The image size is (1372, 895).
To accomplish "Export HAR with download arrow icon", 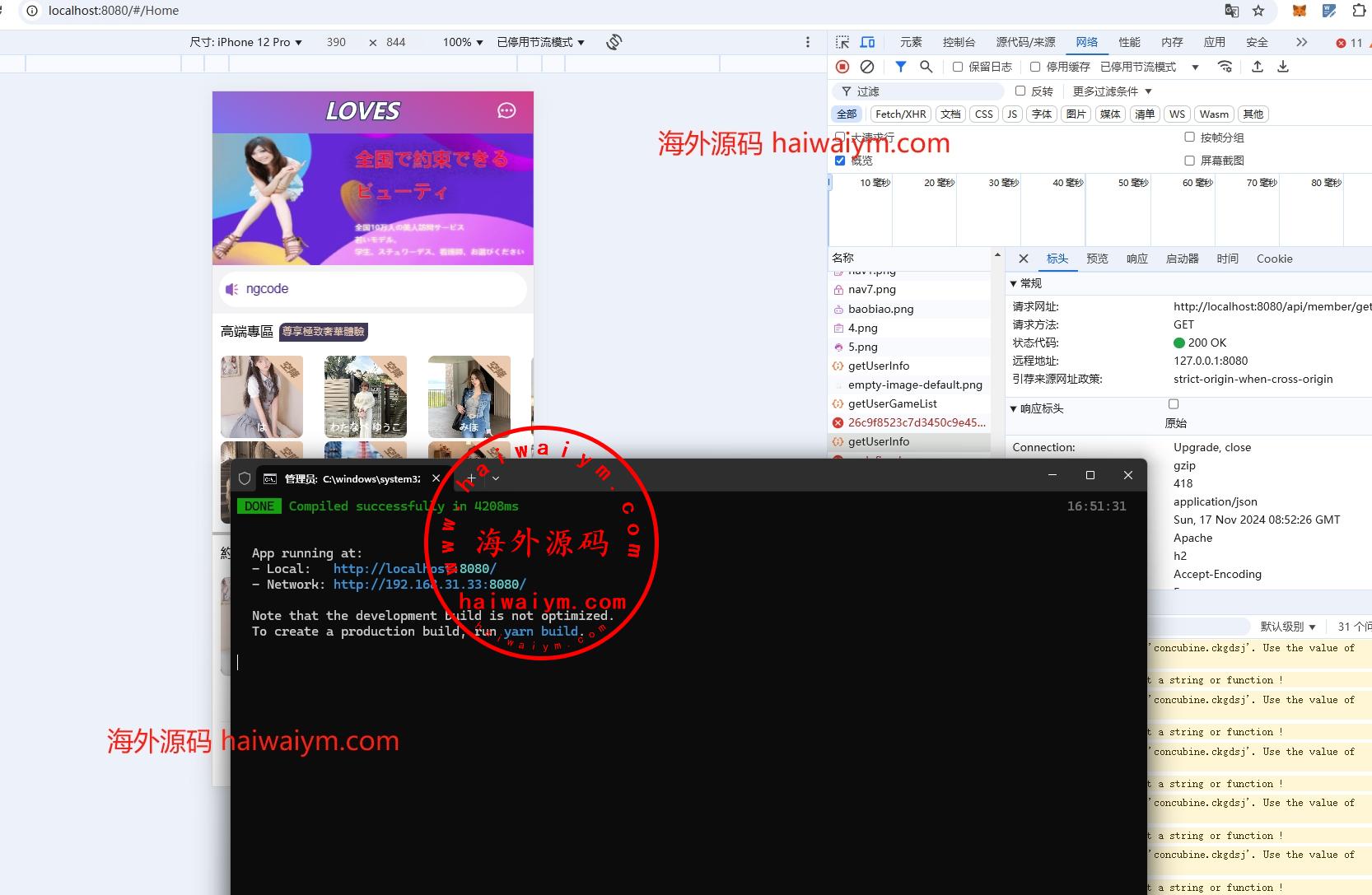I will point(1282,67).
